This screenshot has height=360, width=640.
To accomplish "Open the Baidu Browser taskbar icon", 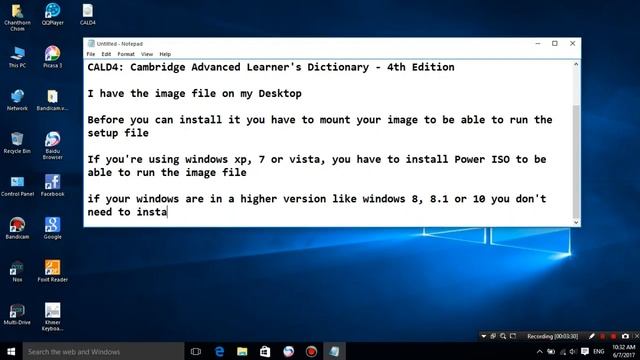I will point(288,351).
